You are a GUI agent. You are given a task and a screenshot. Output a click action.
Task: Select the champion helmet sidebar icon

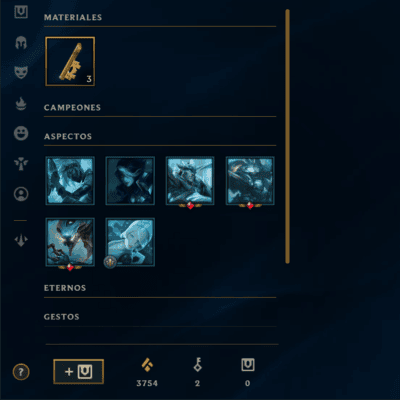[21, 43]
